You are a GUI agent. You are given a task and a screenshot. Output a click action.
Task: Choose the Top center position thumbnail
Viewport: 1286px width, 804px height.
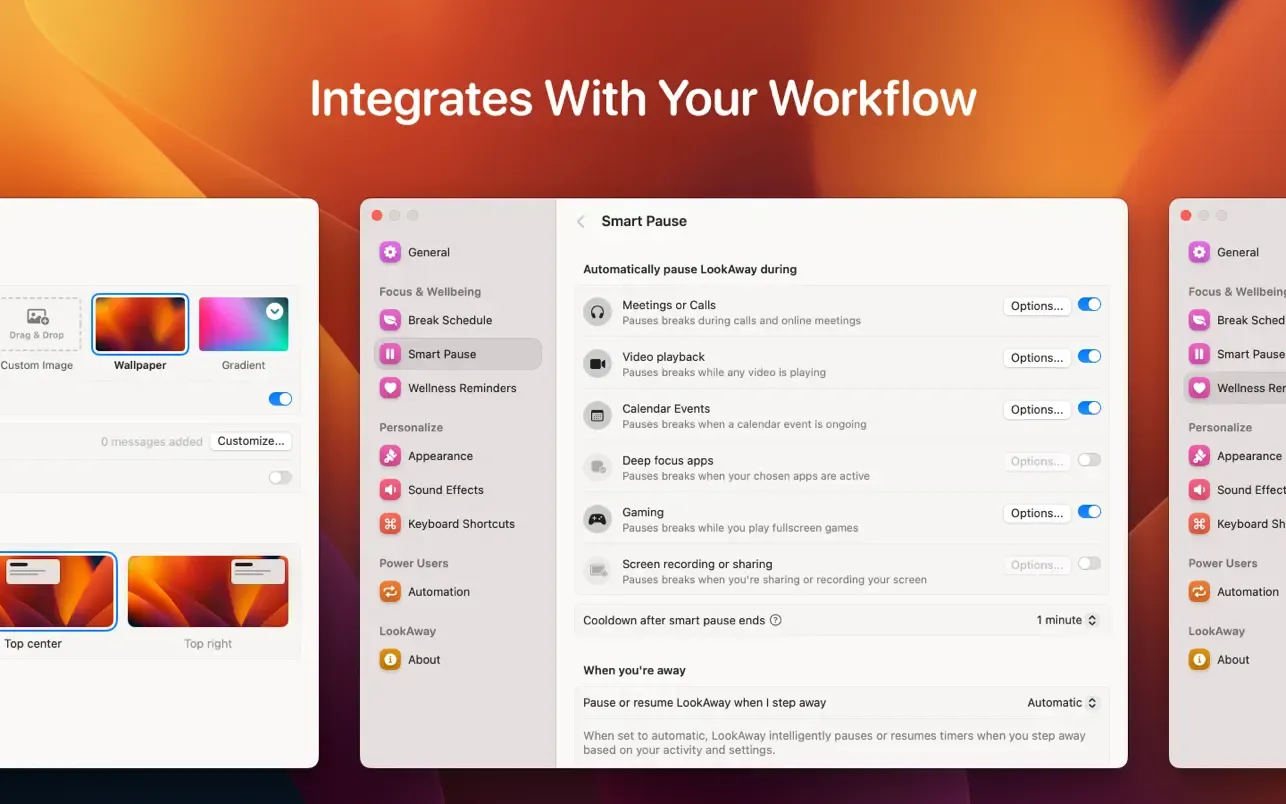click(56, 592)
